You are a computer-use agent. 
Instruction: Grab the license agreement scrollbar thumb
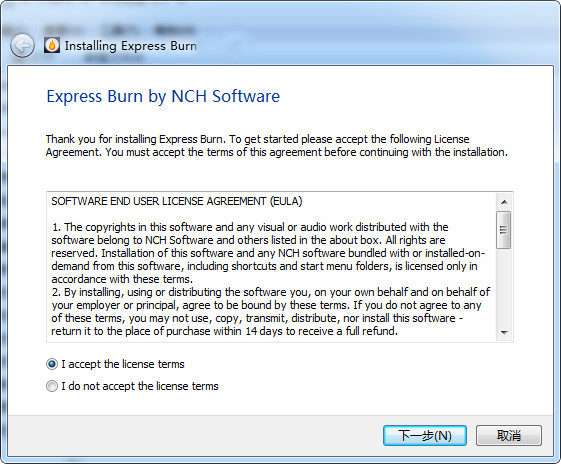click(x=504, y=230)
